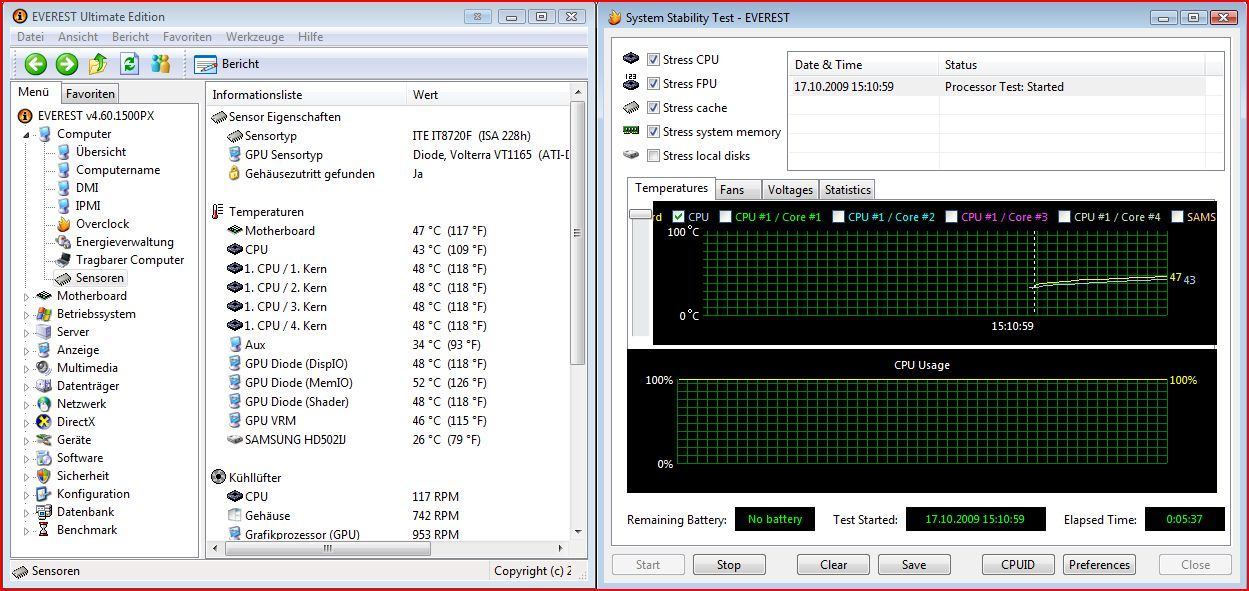Uncheck the Stress FPU checkbox
The width and height of the screenshot is (1249, 591).
[x=653, y=84]
